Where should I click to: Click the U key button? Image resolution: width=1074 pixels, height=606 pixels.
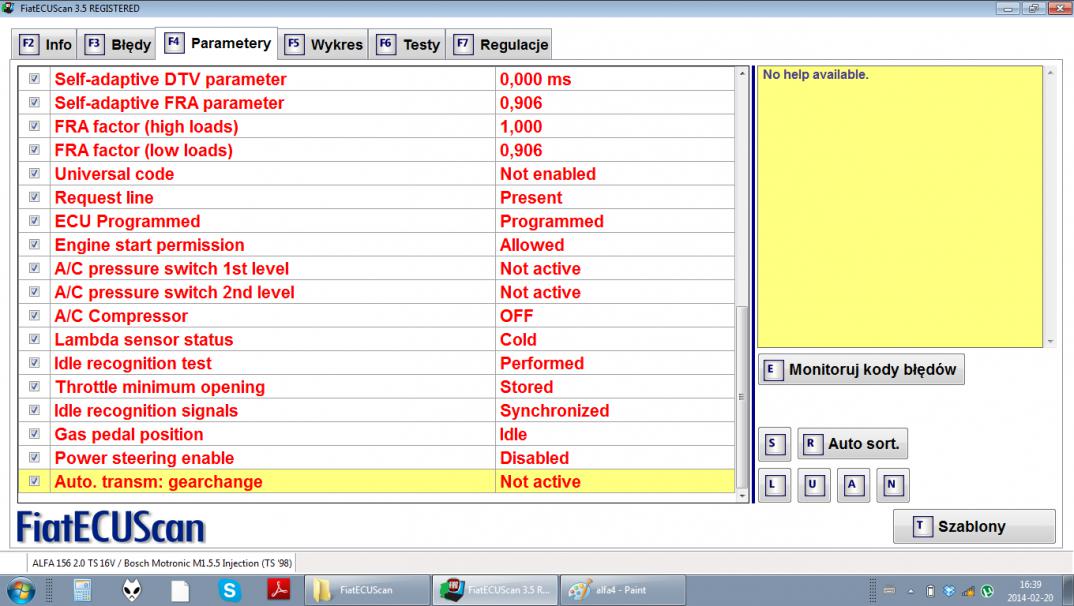tap(813, 485)
